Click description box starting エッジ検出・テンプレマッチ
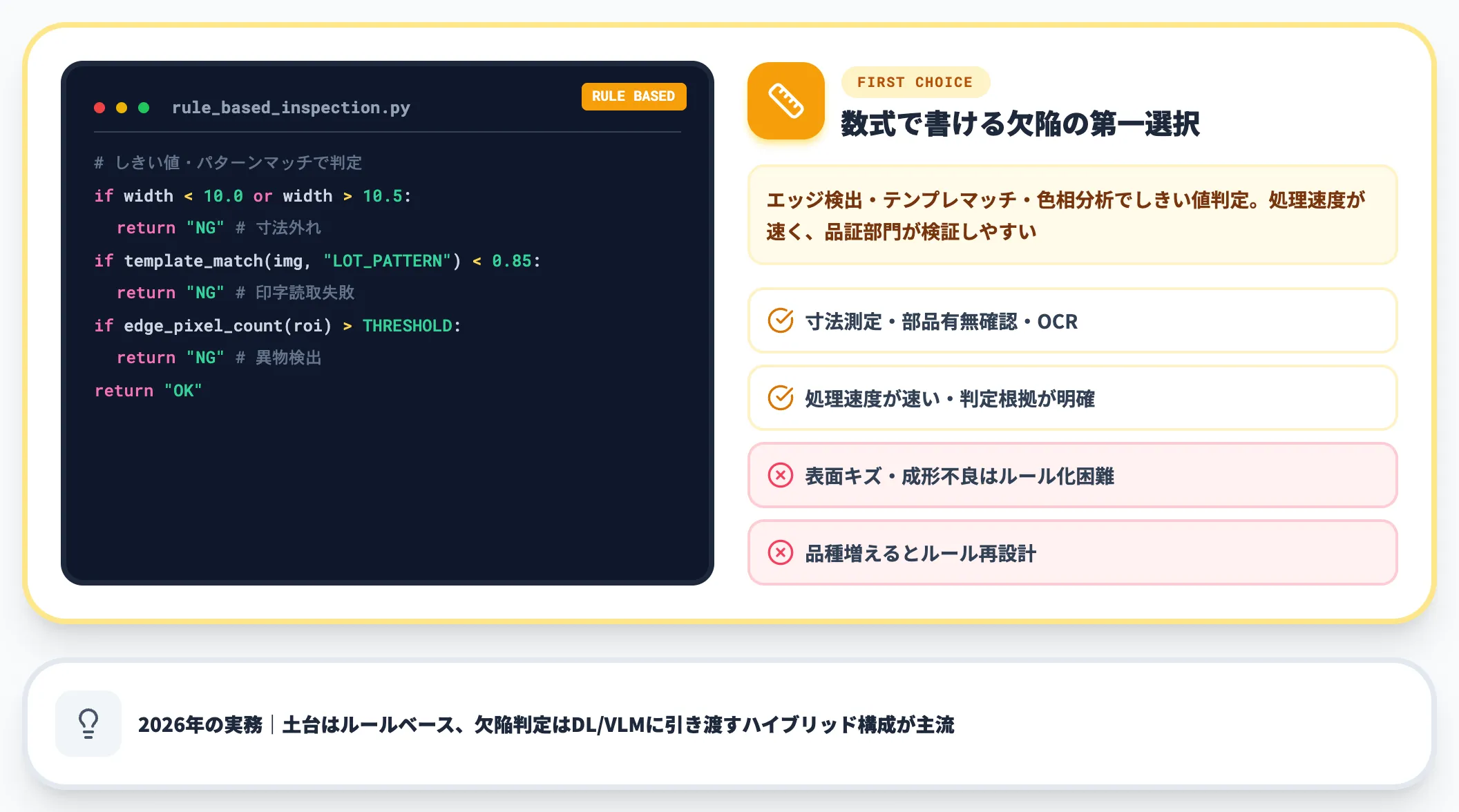 click(x=1072, y=215)
